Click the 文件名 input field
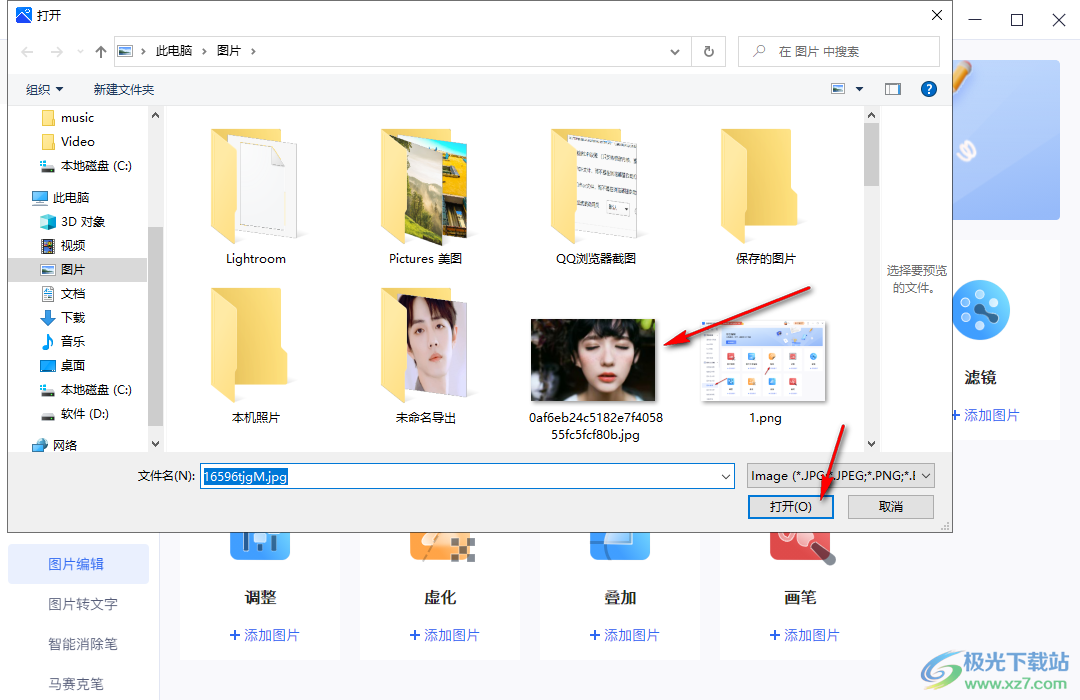The height and width of the screenshot is (700, 1080). pyautogui.click(x=459, y=476)
